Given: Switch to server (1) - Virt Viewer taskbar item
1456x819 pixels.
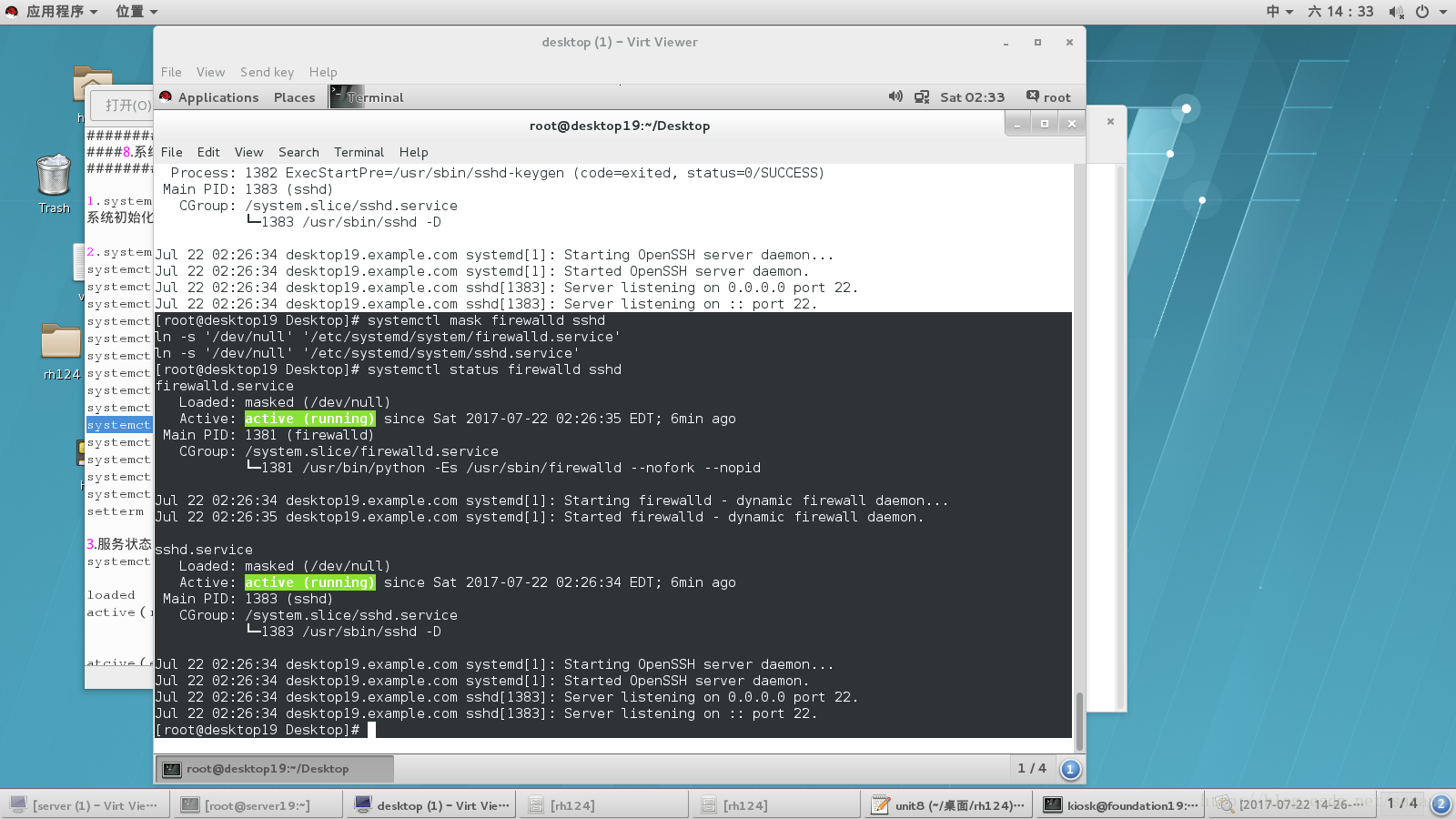Looking at the screenshot, I should 84,805.
